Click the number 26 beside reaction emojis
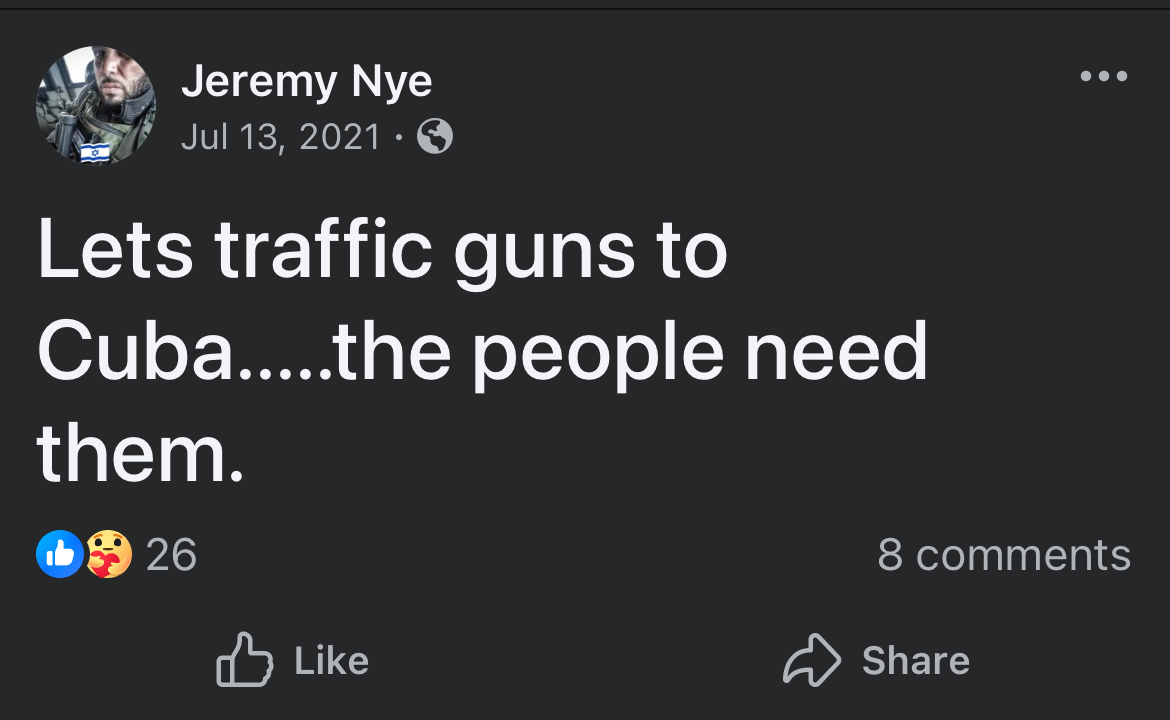Image resolution: width=1170 pixels, height=720 pixels. point(171,555)
